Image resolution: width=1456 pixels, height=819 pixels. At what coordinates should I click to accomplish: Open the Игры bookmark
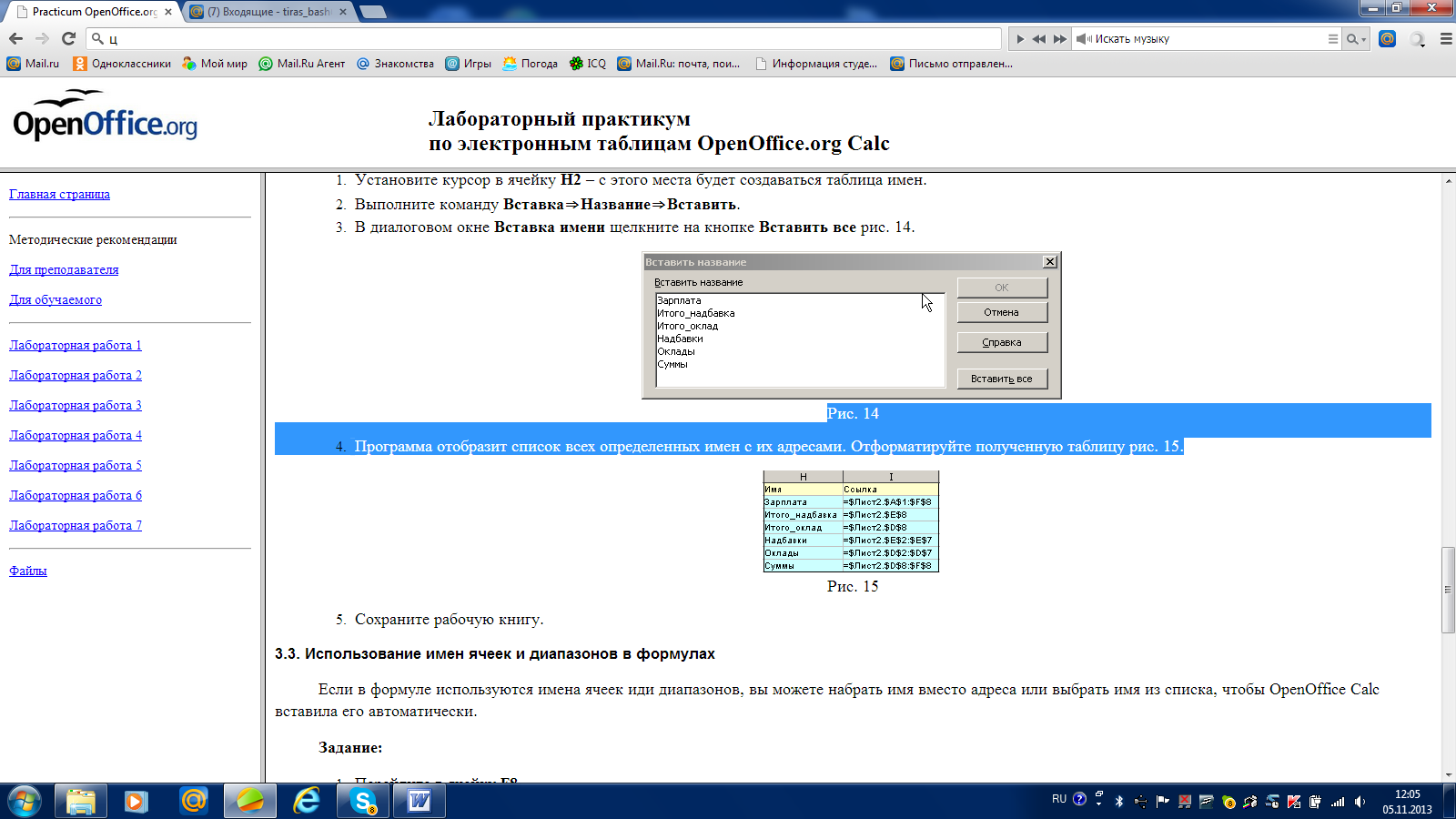click(468, 64)
